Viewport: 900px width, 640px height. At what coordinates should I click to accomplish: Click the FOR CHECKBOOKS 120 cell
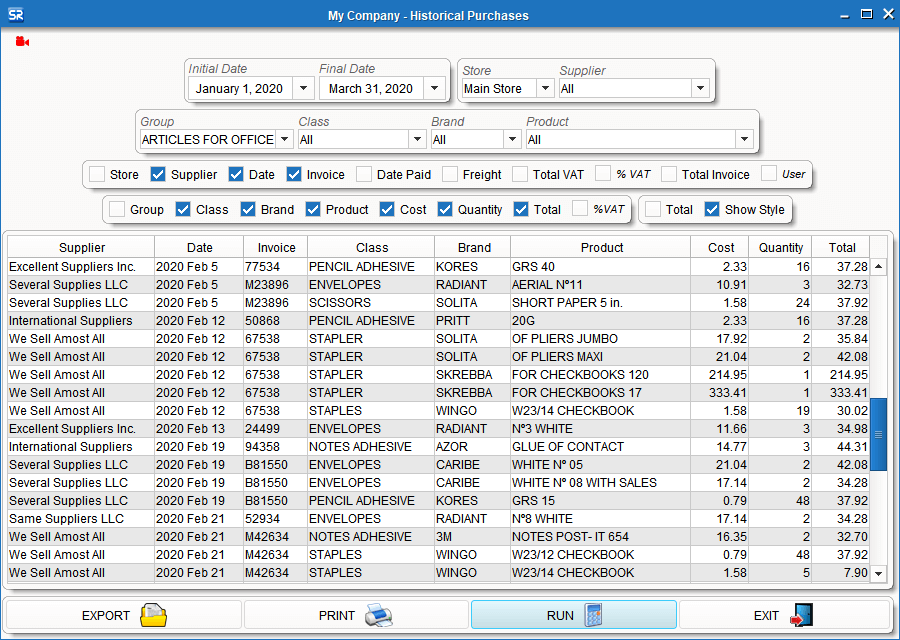[x=600, y=374]
